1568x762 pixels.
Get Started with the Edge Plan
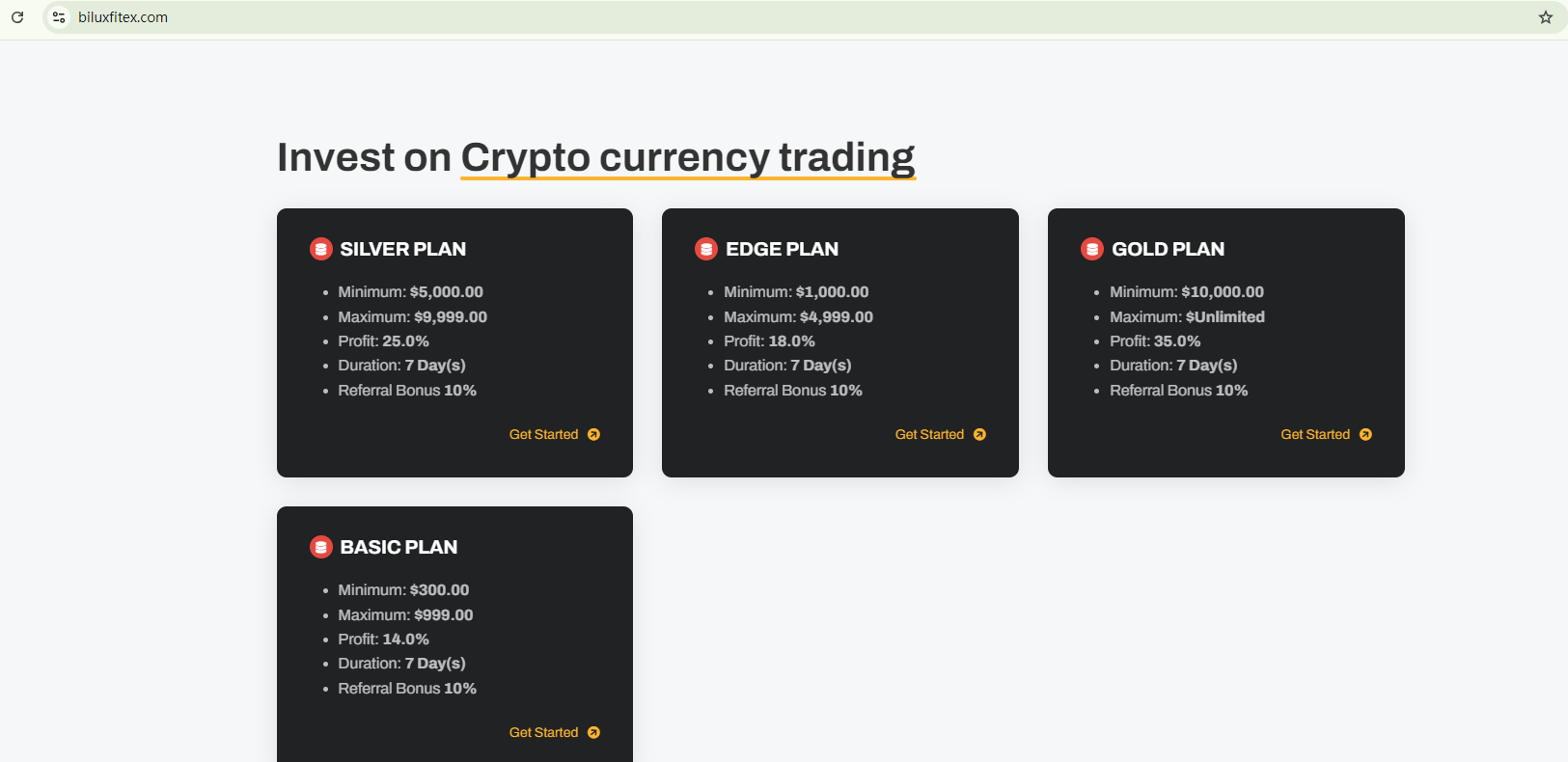(x=929, y=435)
